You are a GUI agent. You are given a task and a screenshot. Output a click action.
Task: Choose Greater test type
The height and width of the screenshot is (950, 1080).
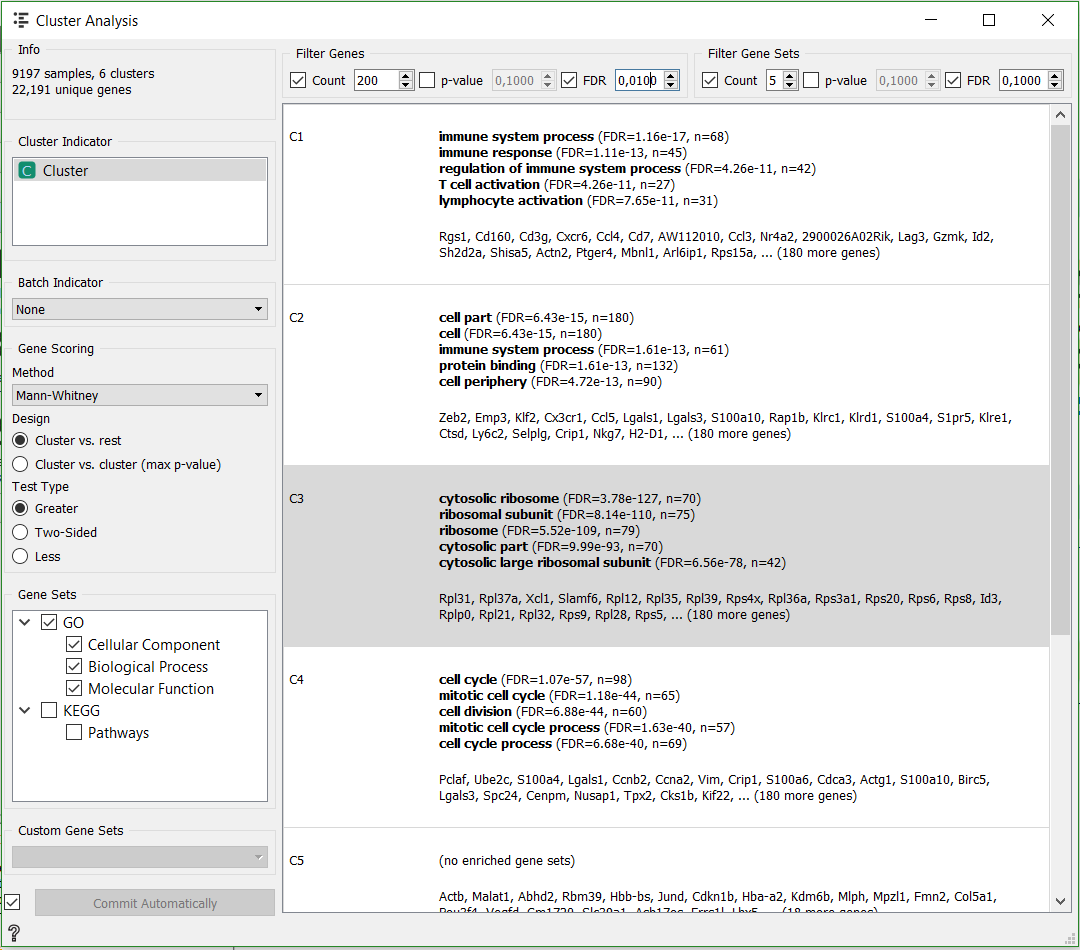point(21,508)
